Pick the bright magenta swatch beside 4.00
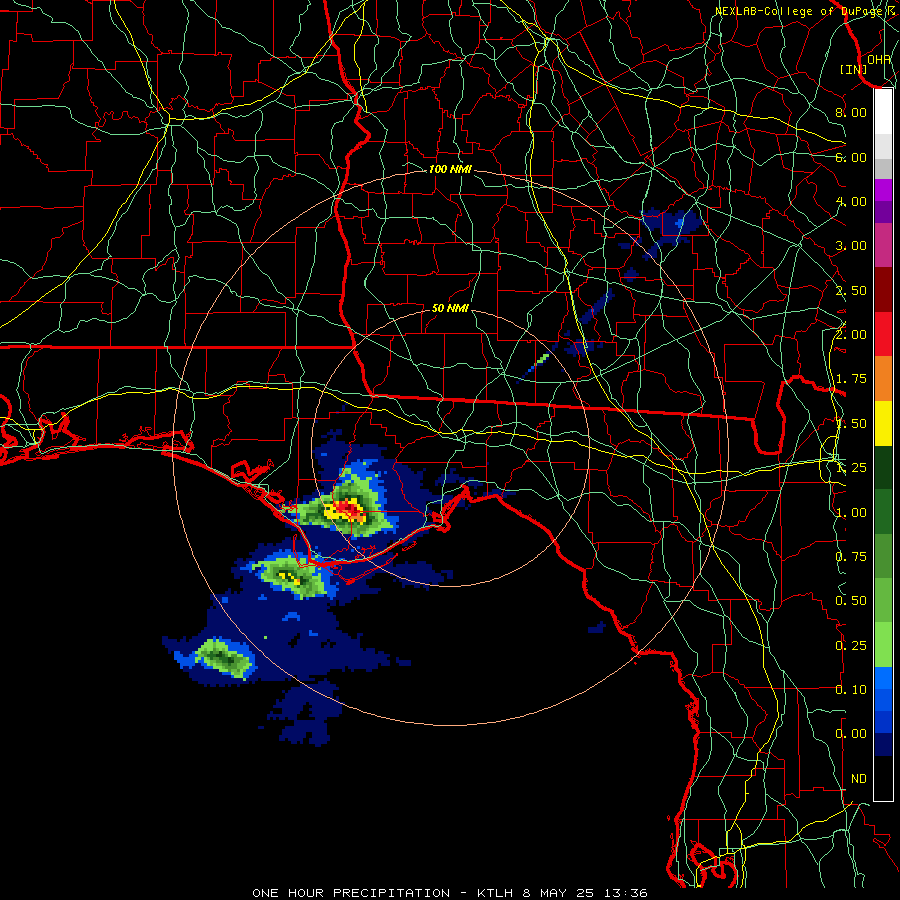The width and height of the screenshot is (900, 900). pos(883,190)
